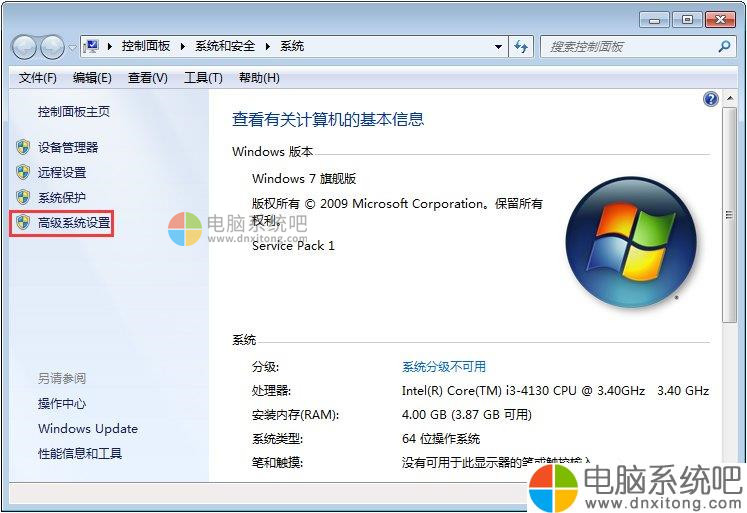Click the shield icon beside 远程设置
747x513 pixels.
(x=23, y=172)
